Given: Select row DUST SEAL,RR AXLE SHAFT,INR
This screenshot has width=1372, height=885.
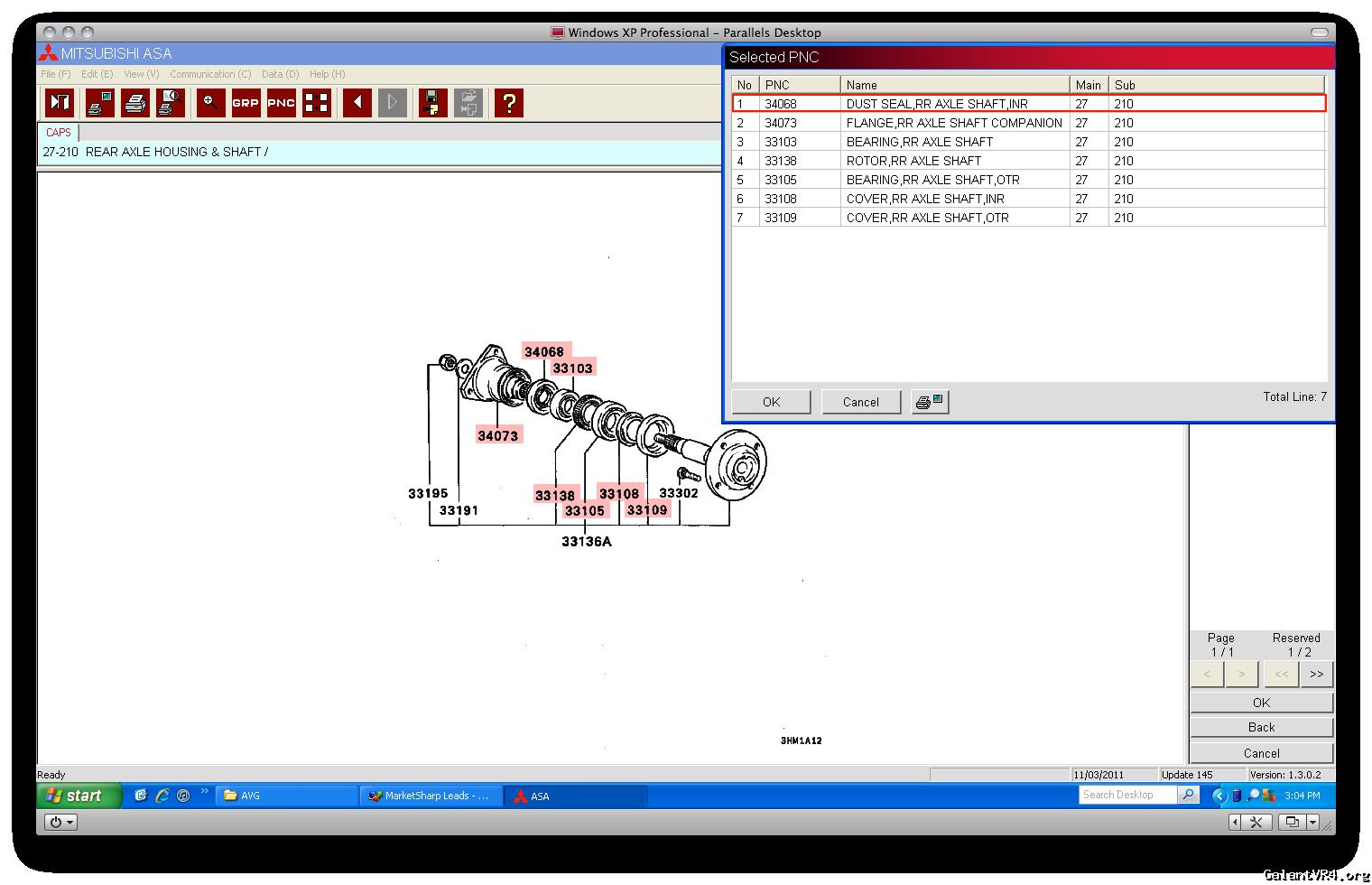Looking at the screenshot, I should pyautogui.click(x=1029, y=104).
